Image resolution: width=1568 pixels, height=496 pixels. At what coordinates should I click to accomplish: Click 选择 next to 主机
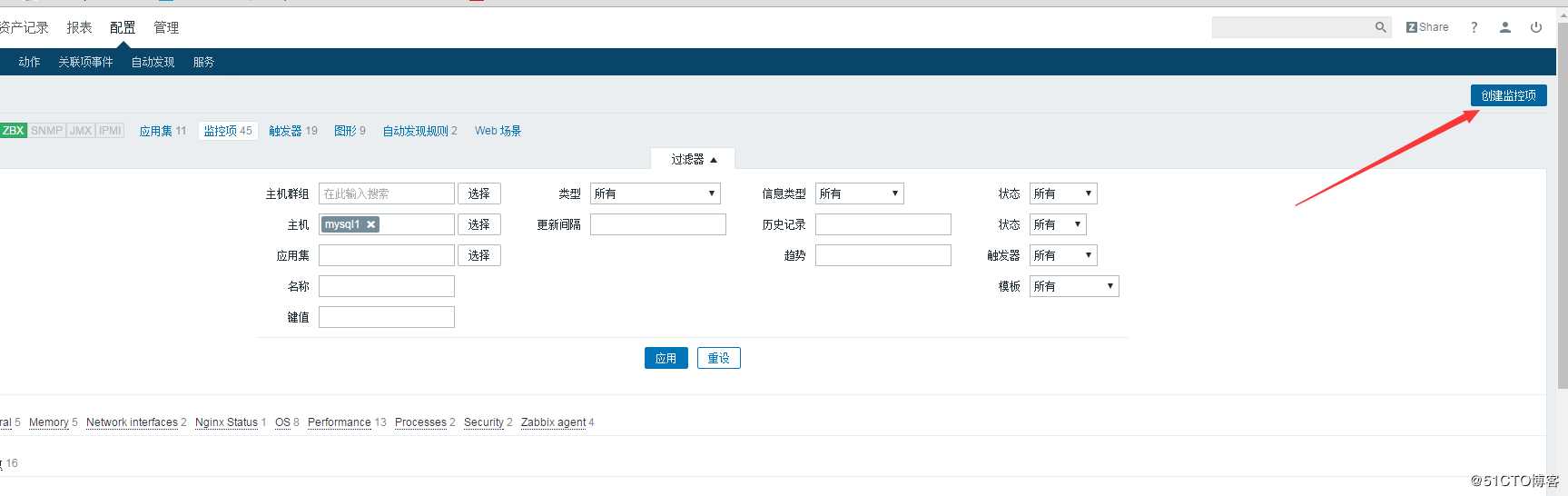(x=478, y=224)
